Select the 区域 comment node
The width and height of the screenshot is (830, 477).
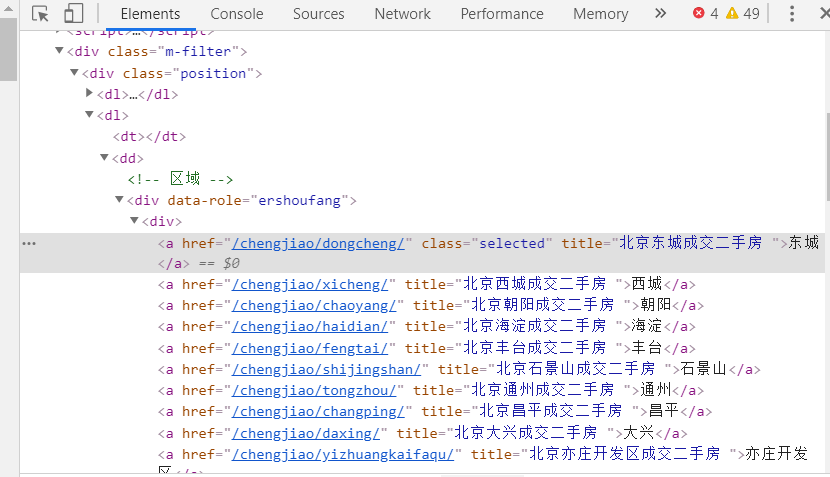click(x=180, y=179)
